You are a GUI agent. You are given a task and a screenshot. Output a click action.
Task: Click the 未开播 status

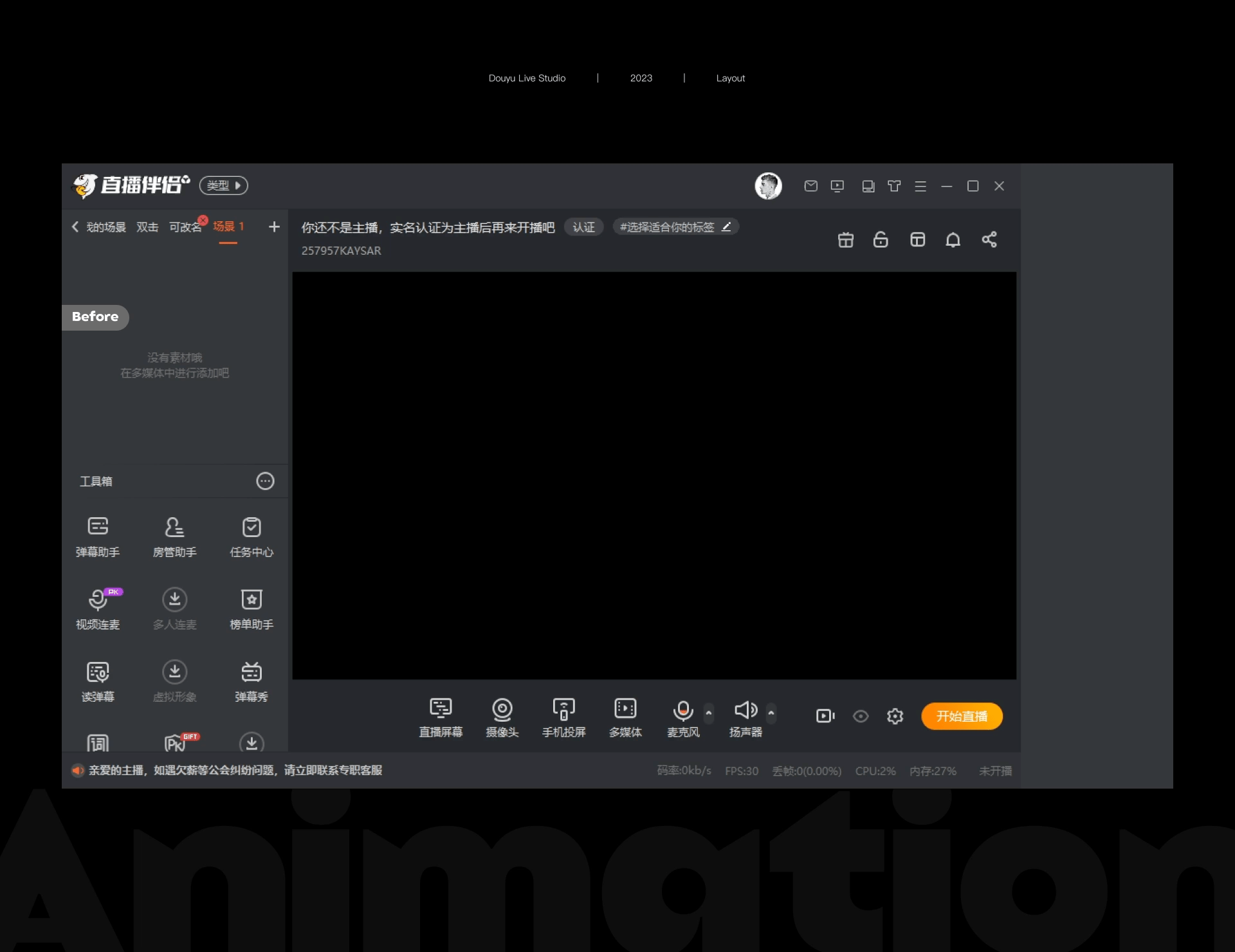click(x=995, y=771)
